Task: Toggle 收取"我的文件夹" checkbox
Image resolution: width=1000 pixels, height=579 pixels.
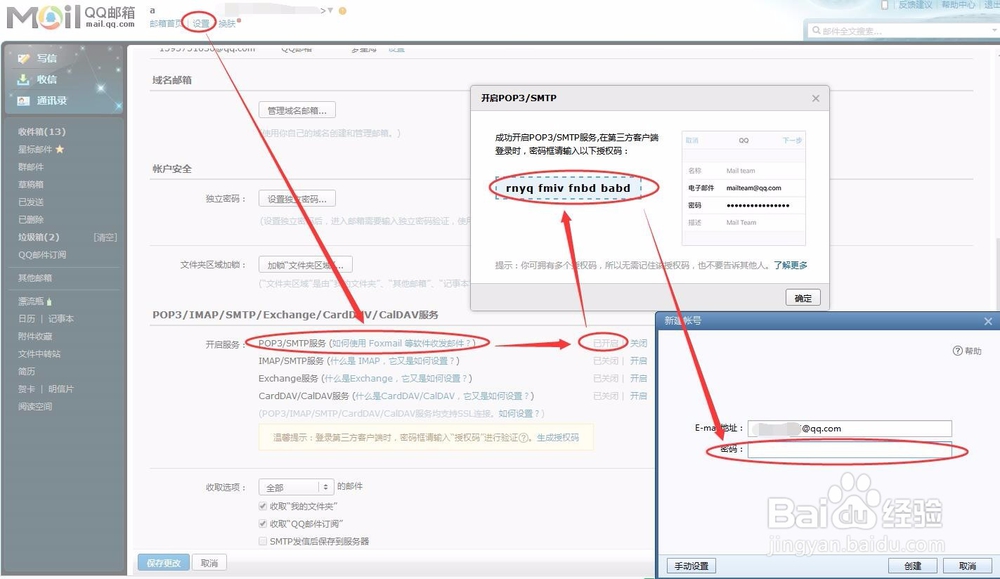Action: (263, 506)
